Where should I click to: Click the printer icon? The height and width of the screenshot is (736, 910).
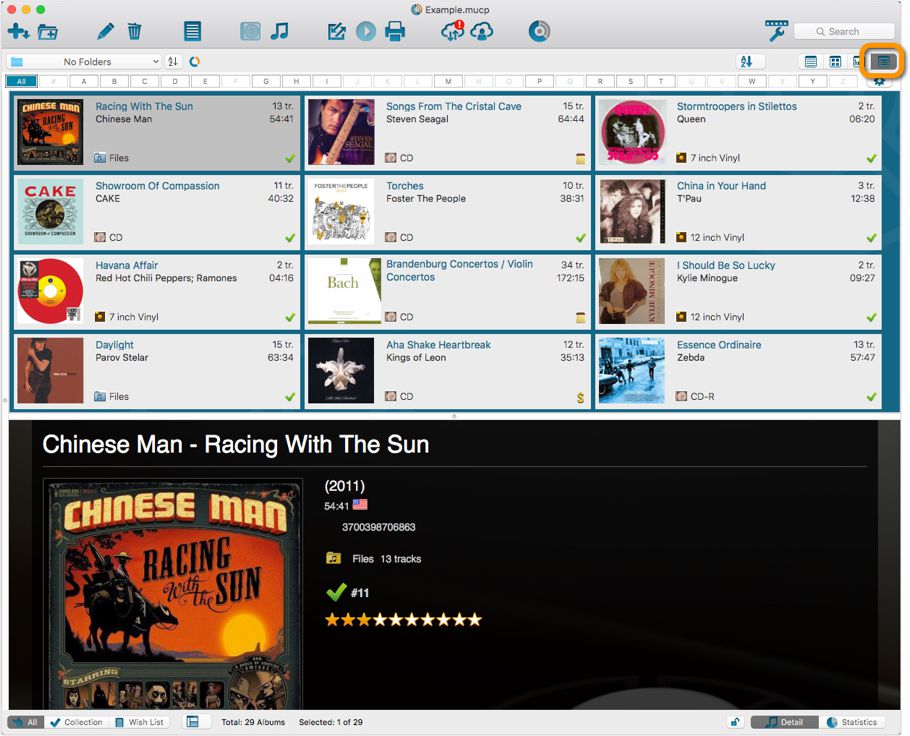[x=395, y=31]
